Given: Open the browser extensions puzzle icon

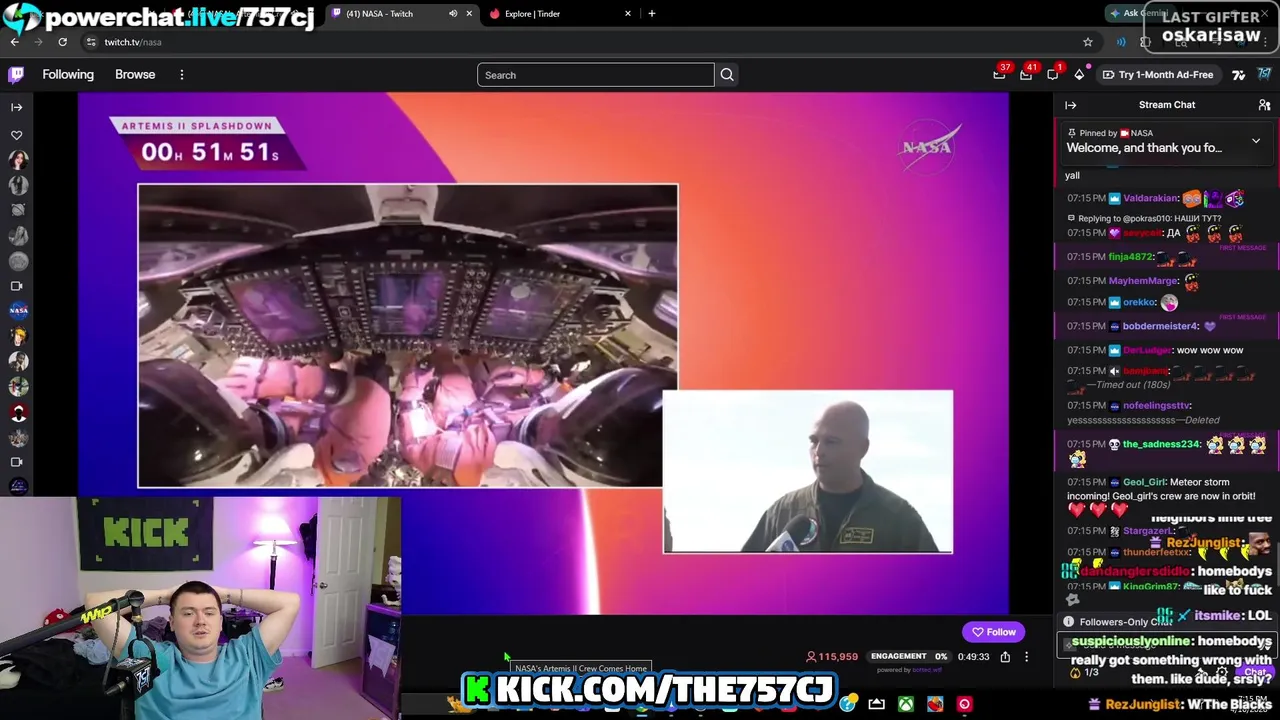Looking at the screenshot, I should pos(1146,42).
